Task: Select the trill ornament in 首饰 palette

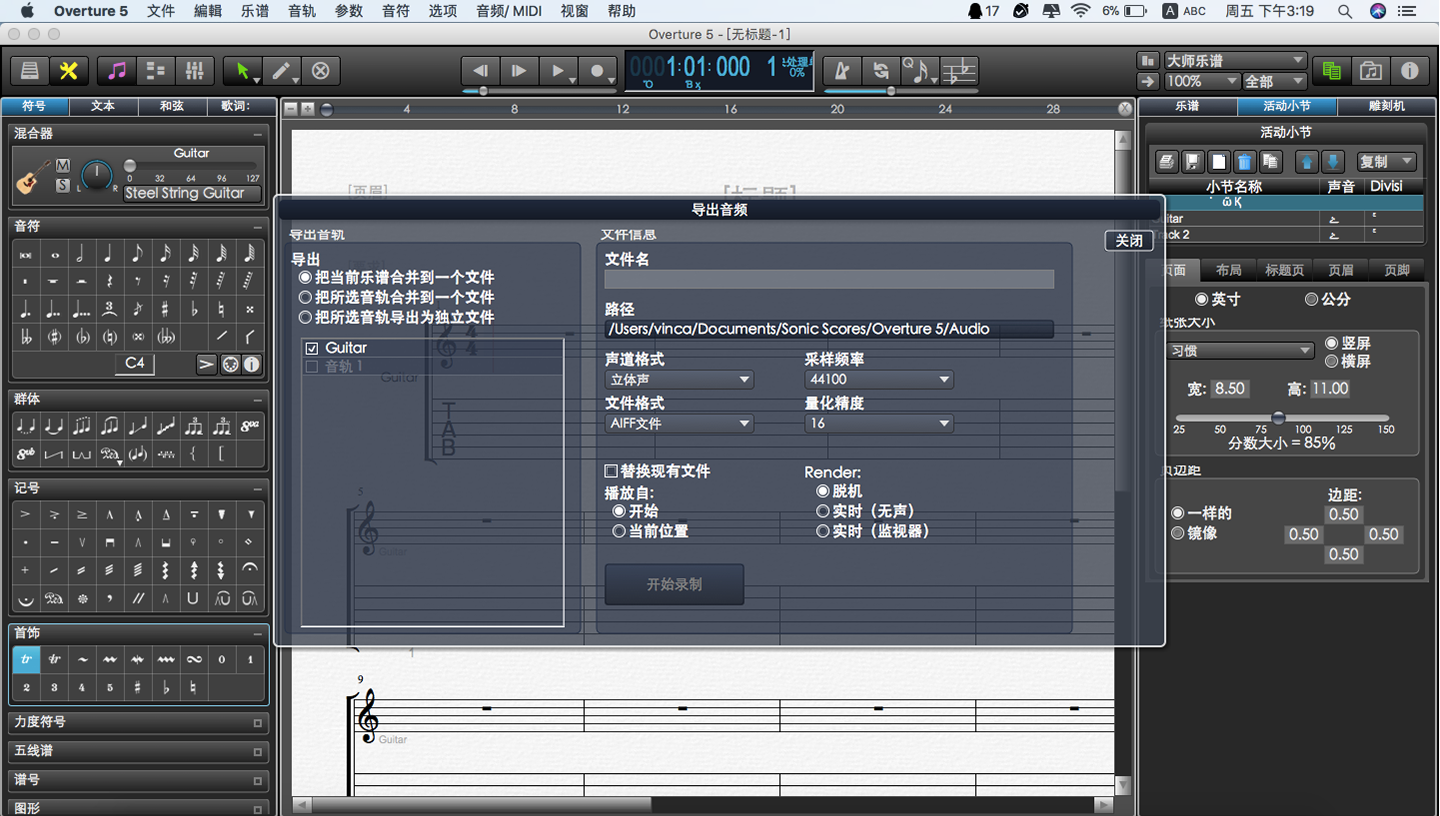Action: coord(26,659)
